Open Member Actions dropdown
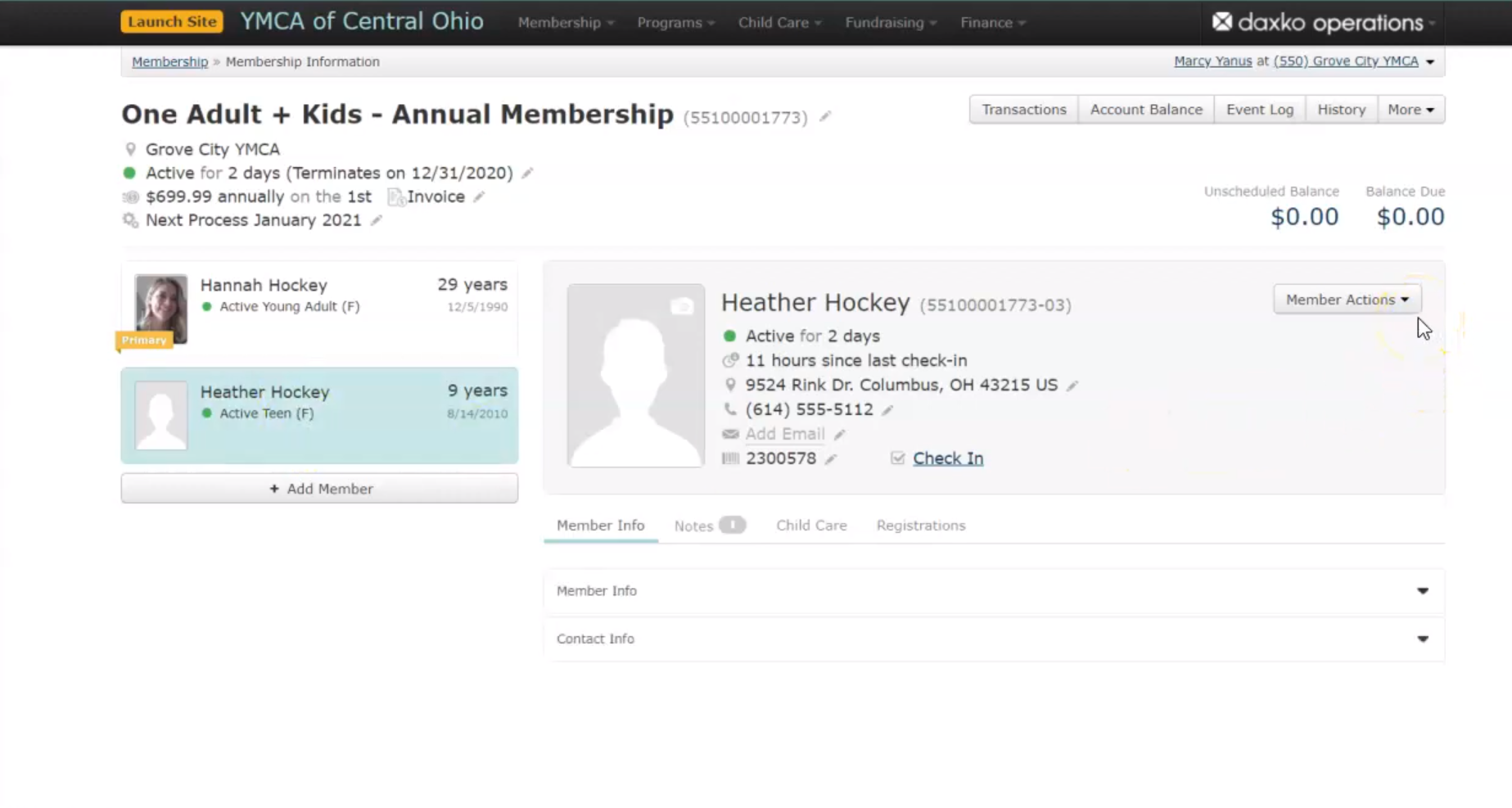1512x808 pixels. click(x=1347, y=300)
